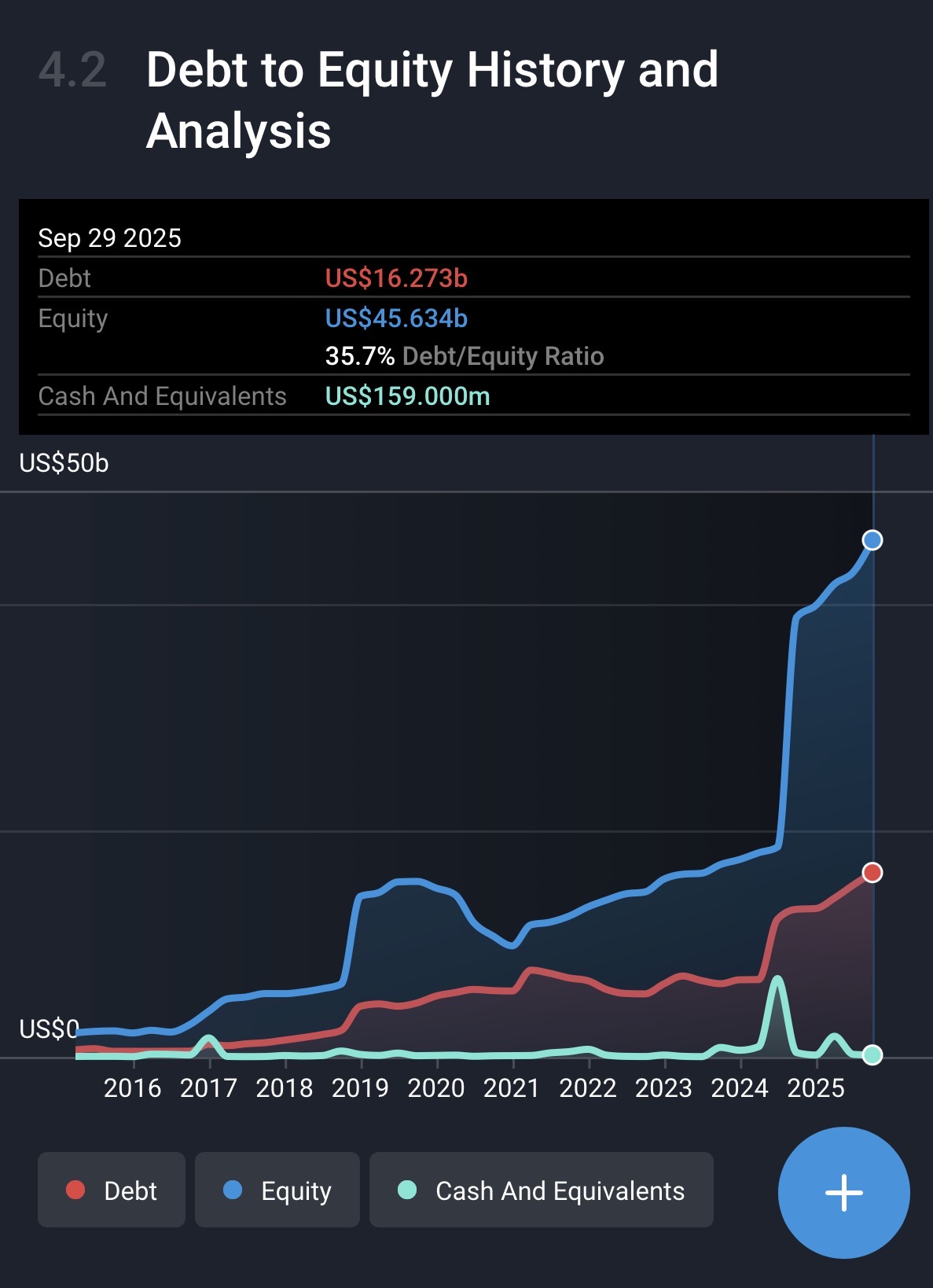This screenshot has width=933, height=1288.
Task: Select the 2016 year axis label
Action: point(132,1088)
